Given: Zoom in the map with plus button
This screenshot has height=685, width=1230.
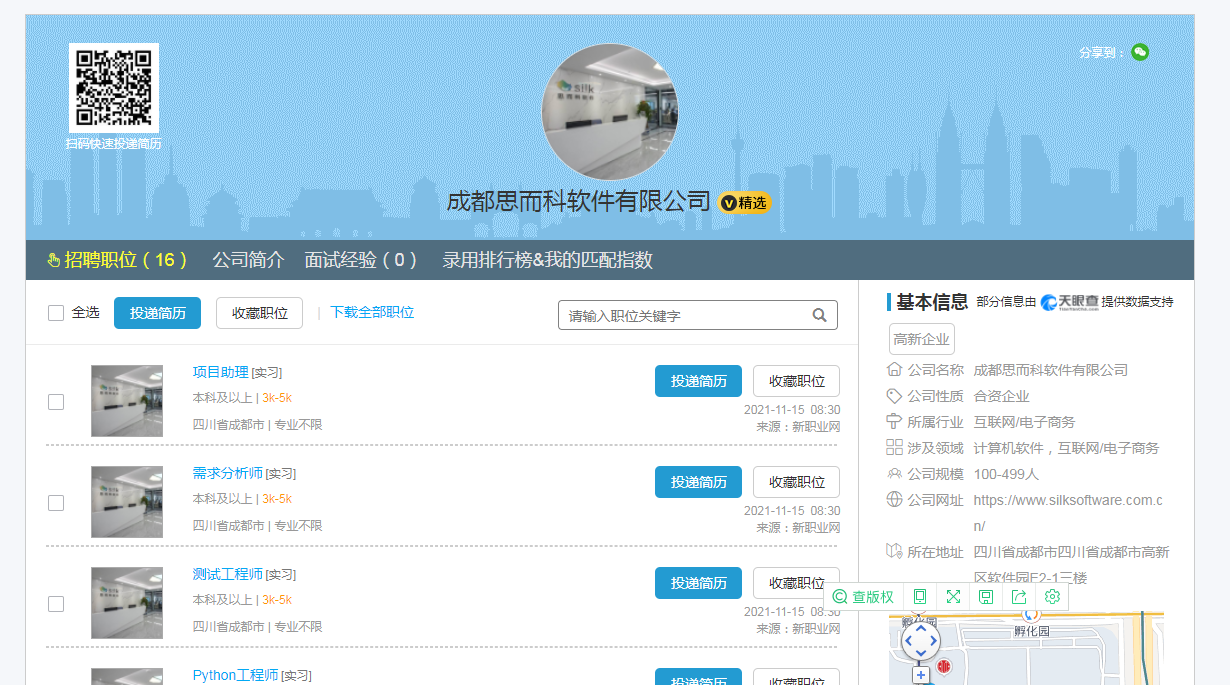Looking at the screenshot, I should coord(921,675).
